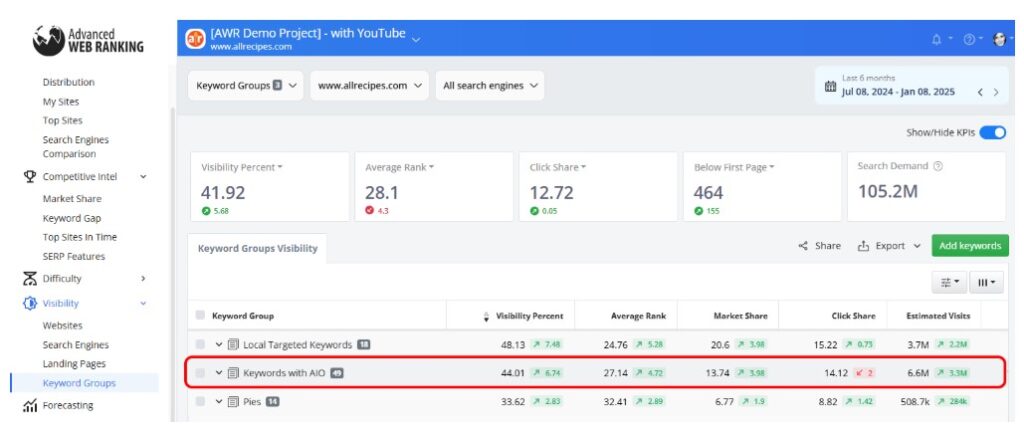Open SERP Features in the sidebar
The height and width of the screenshot is (437, 1024).
click(x=74, y=257)
